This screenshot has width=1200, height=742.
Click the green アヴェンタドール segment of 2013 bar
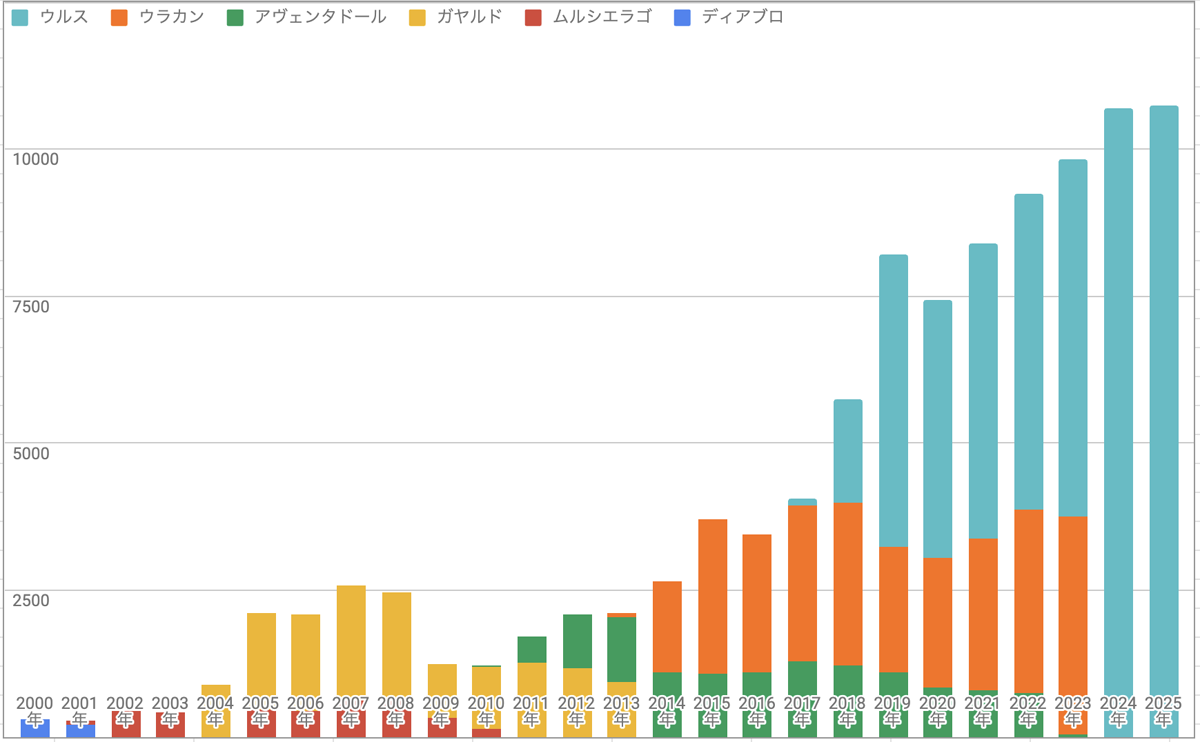coord(622,649)
